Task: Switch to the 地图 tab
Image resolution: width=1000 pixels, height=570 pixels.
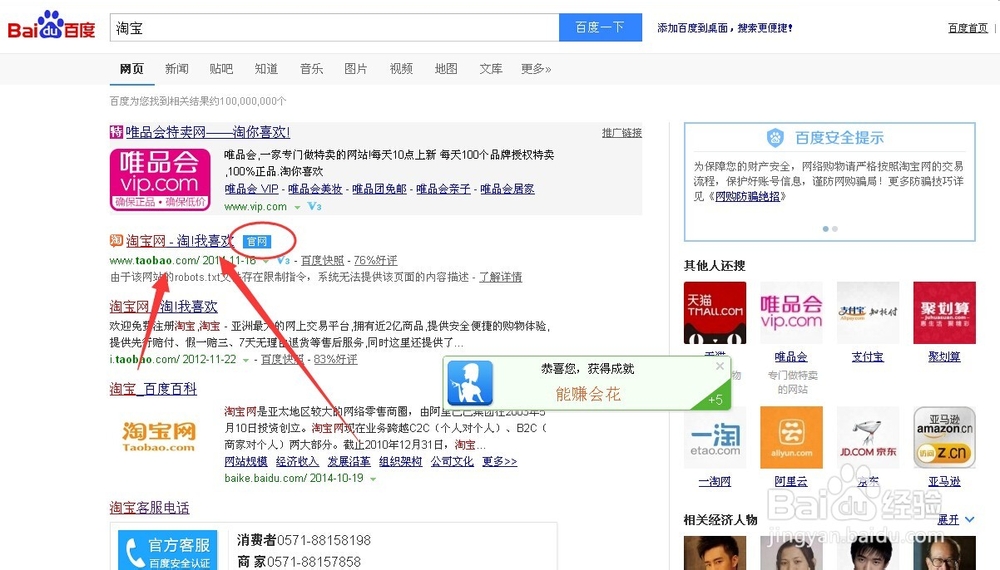Action: 446,69
